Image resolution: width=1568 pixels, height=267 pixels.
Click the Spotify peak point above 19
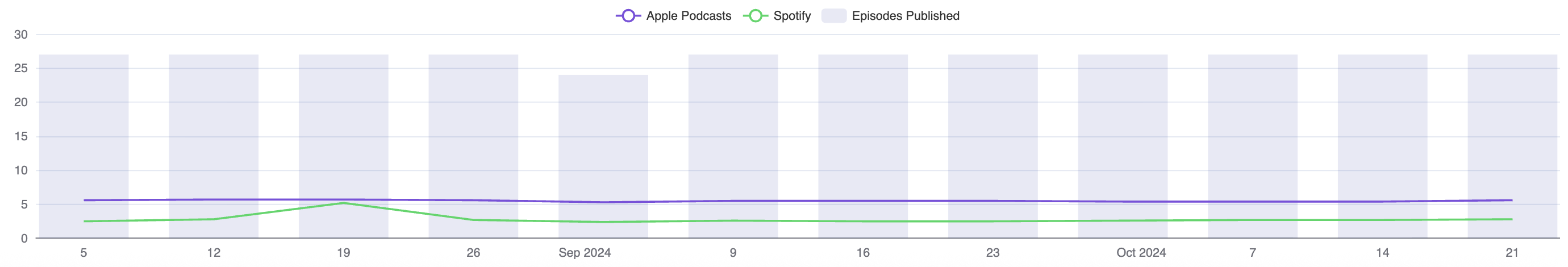[x=343, y=203]
